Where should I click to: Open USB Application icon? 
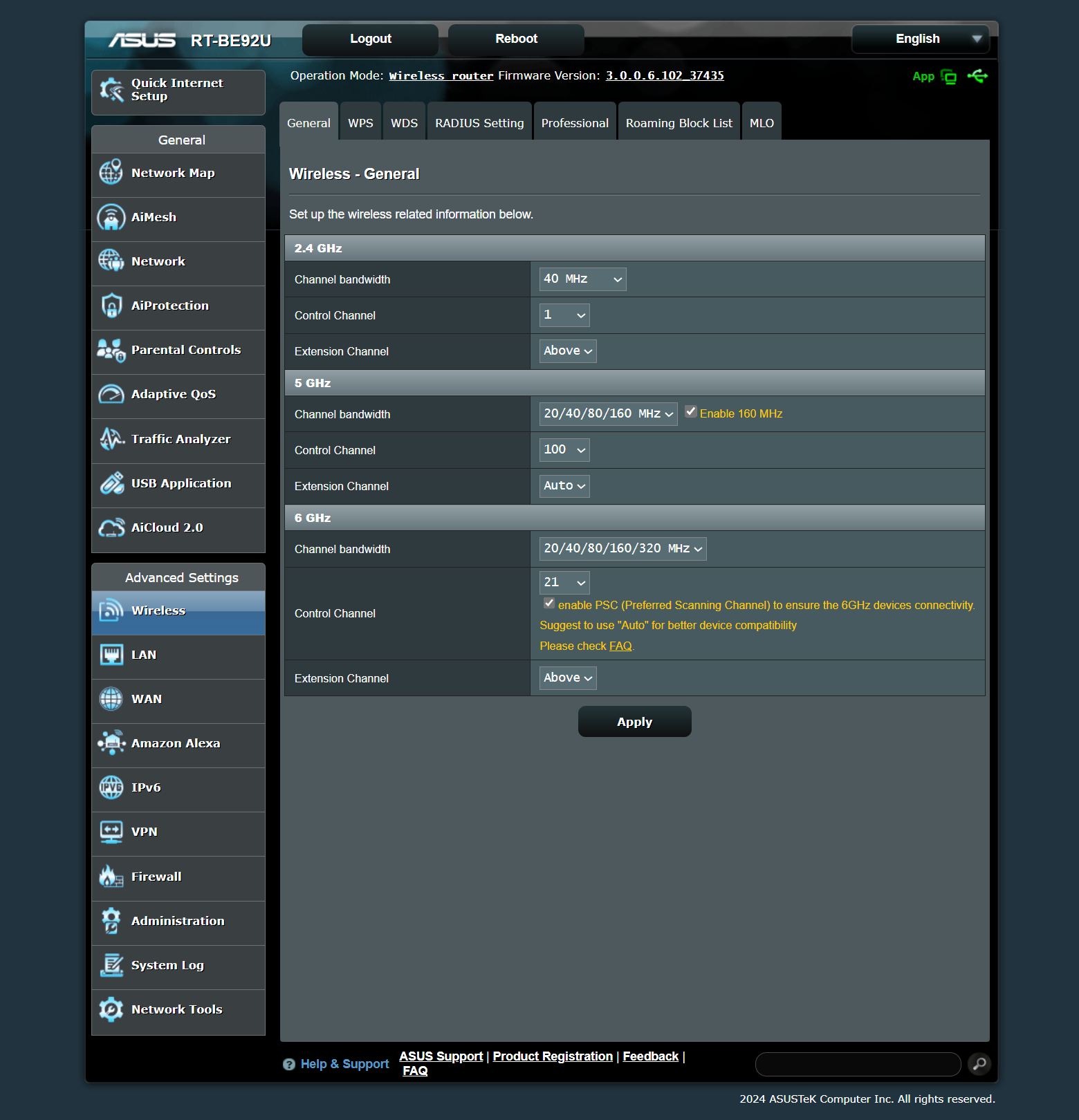[111, 483]
